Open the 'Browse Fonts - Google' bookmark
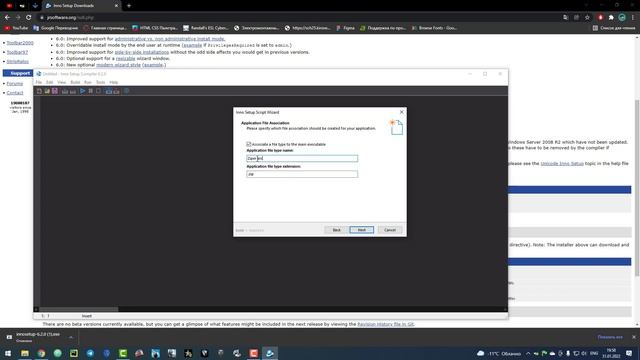 coord(434,28)
